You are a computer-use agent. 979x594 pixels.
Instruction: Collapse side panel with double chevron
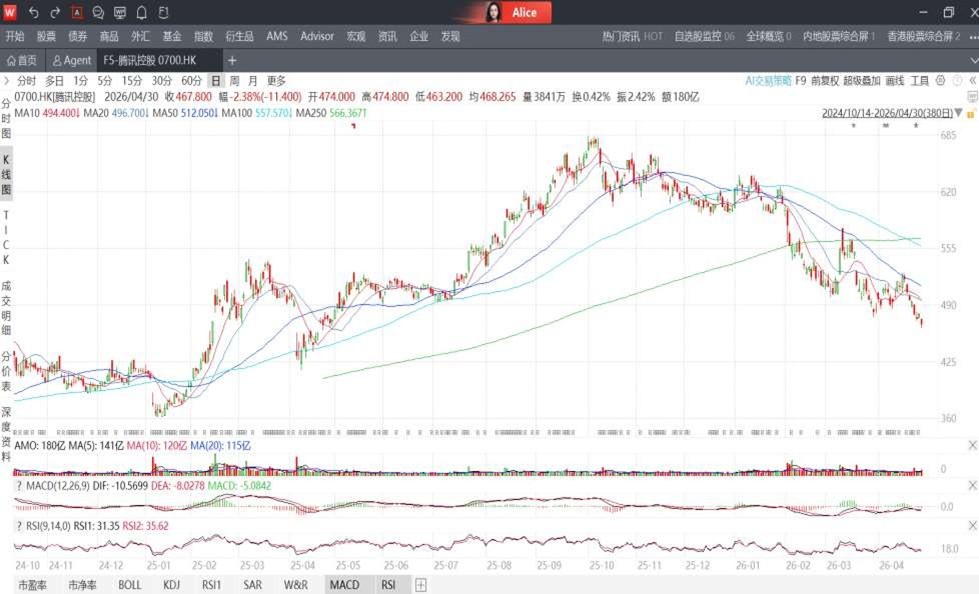coord(972,81)
